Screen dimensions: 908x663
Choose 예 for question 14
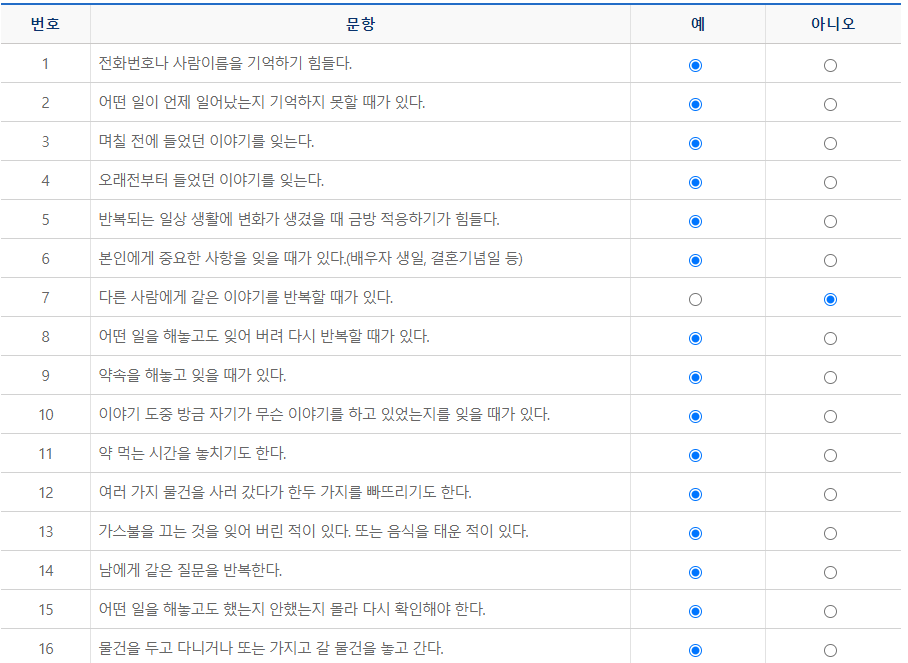[695, 572]
